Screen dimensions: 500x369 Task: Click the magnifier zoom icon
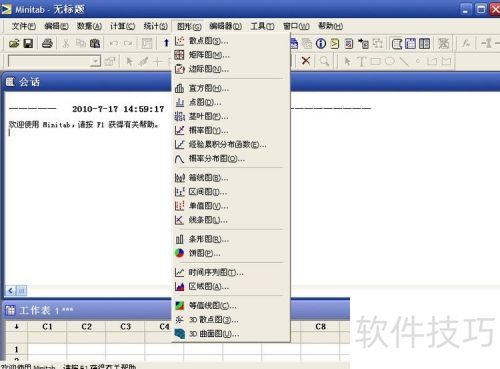pyautogui.click(x=324, y=61)
